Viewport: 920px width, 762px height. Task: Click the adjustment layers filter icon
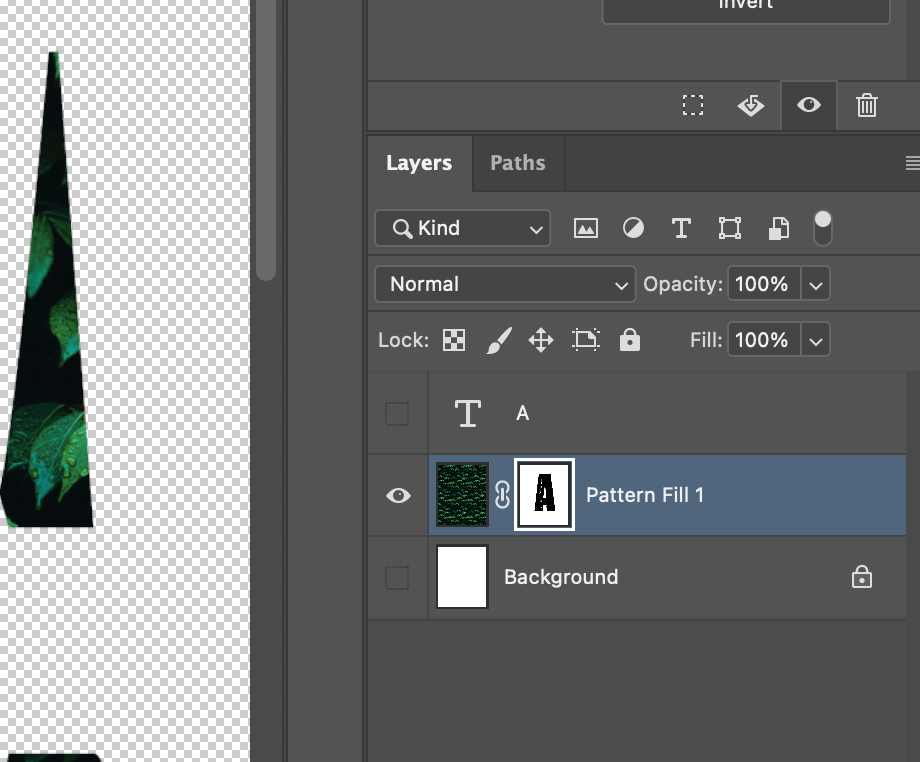tap(633, 228)
